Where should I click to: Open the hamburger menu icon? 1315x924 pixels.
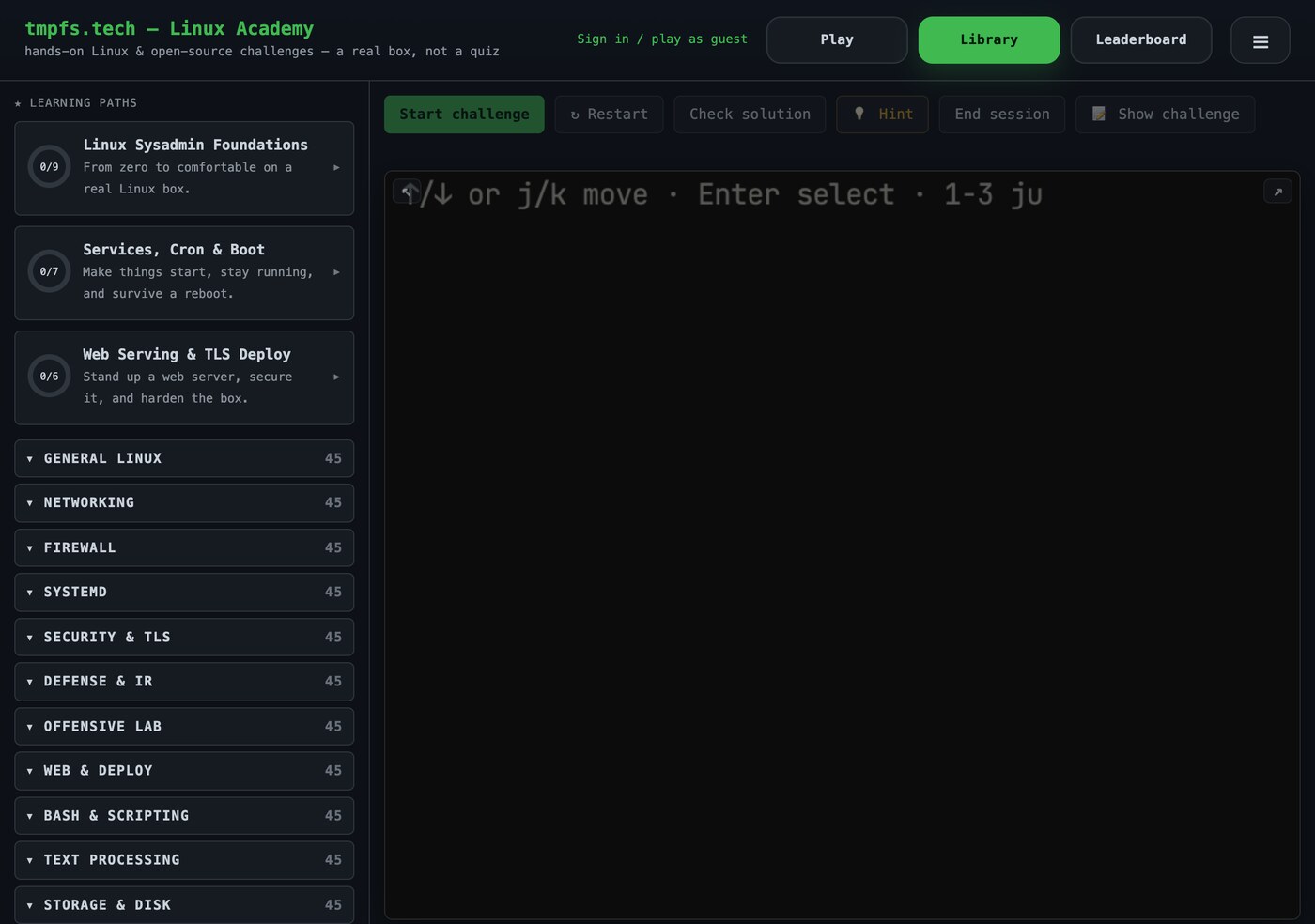pos(1260,40)
